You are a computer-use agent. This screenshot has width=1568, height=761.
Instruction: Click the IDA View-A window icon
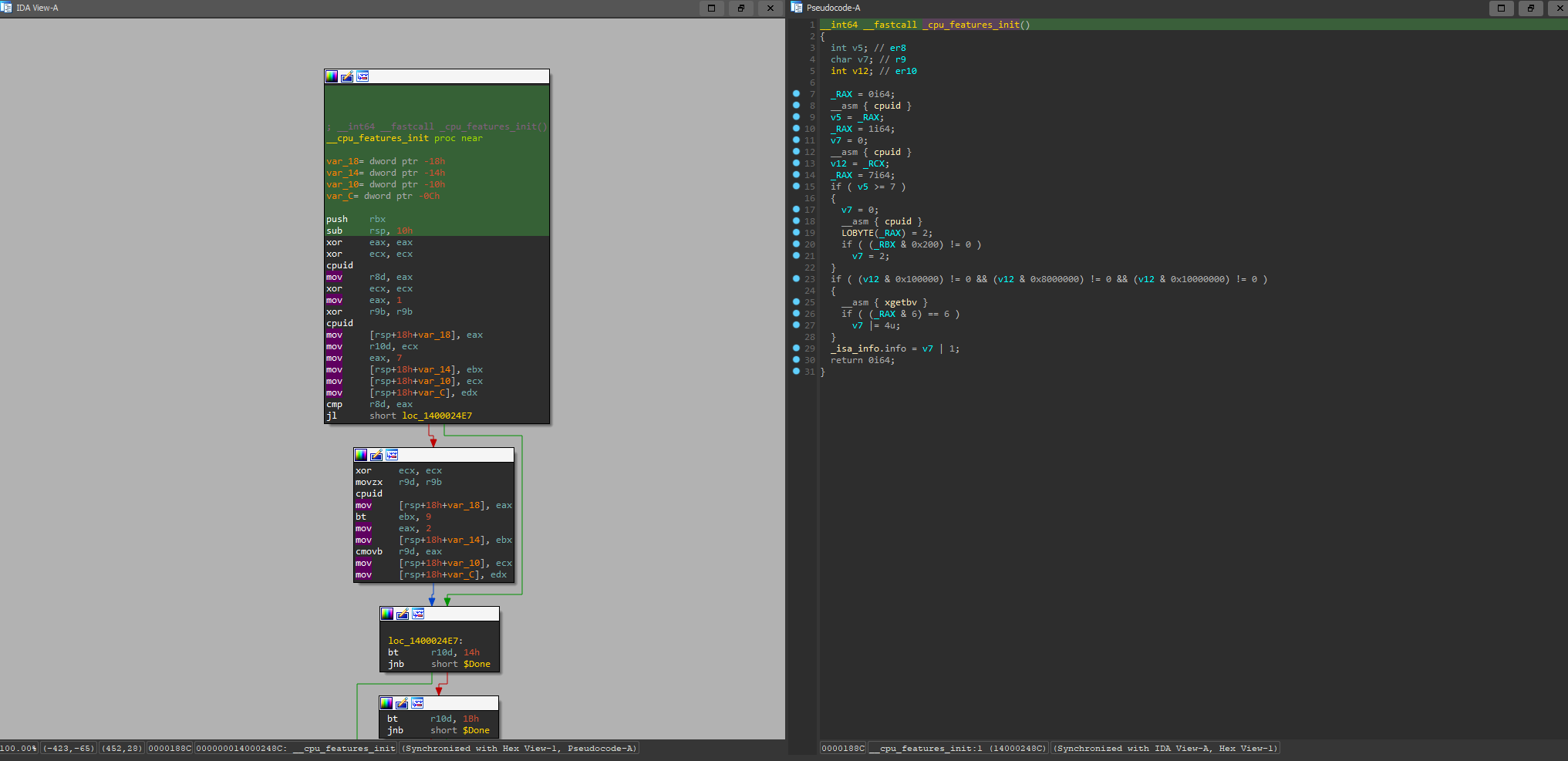click(6, 8)
